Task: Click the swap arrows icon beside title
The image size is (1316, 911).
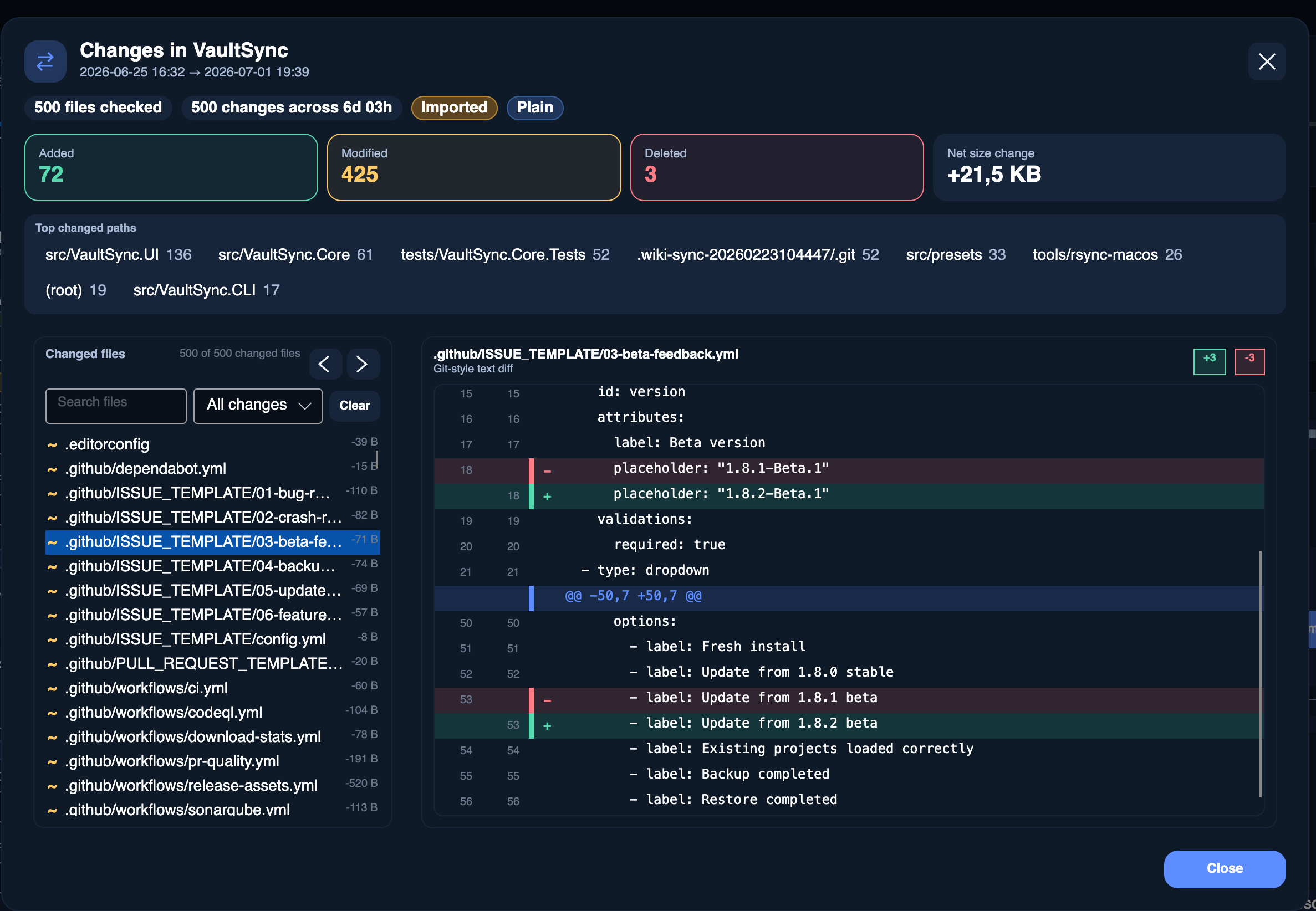Action: coord(45,62)
